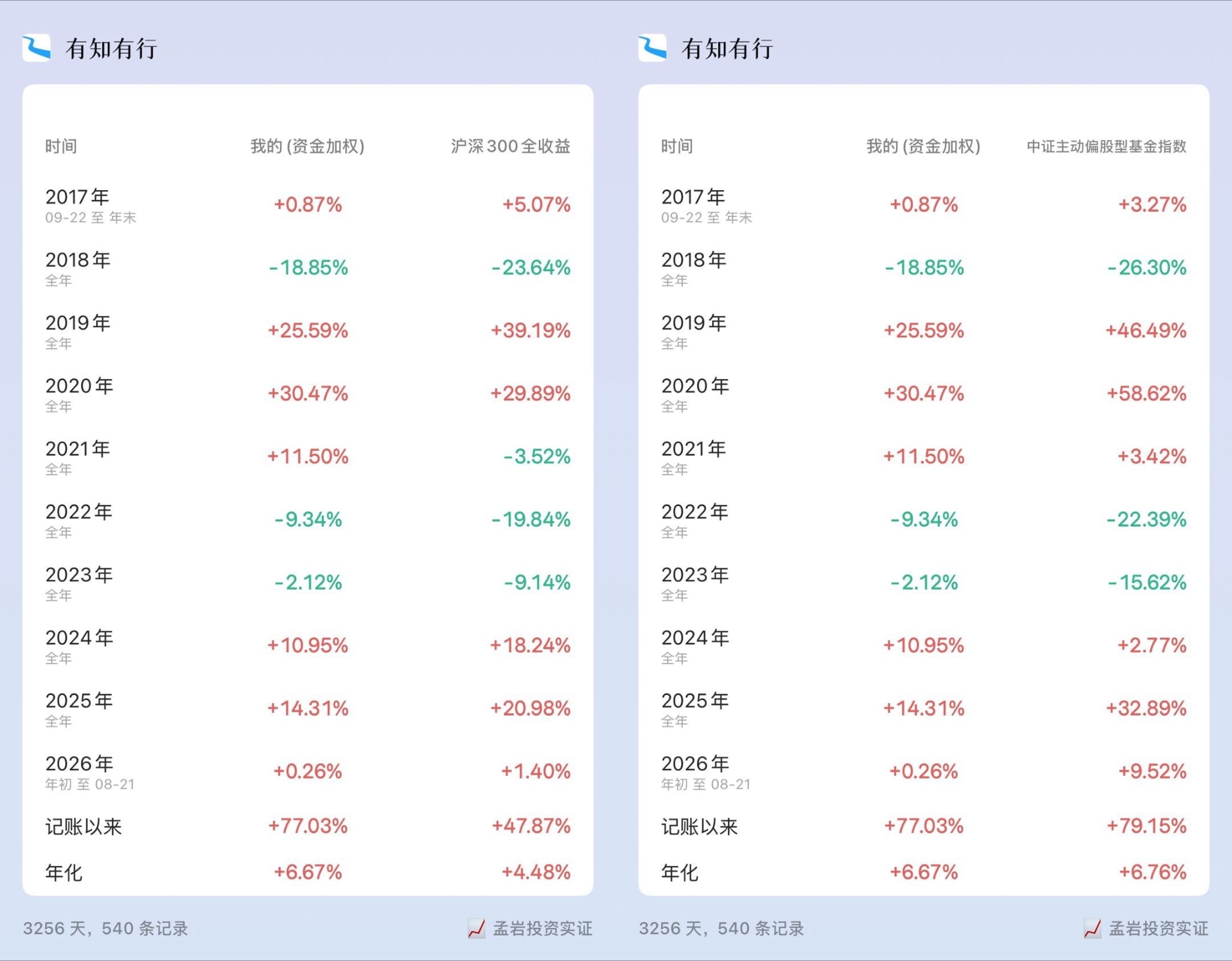The width and height of the screenshot is (1232, 961).
Task: Click the left 我的(资金加权) column header
Action: (308, 146)
